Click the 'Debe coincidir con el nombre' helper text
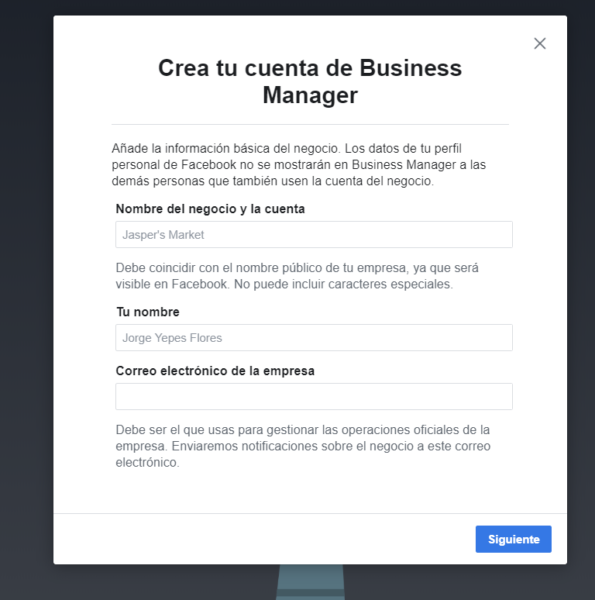The width and height of the screenshot is (595, 600). point(297,276)
